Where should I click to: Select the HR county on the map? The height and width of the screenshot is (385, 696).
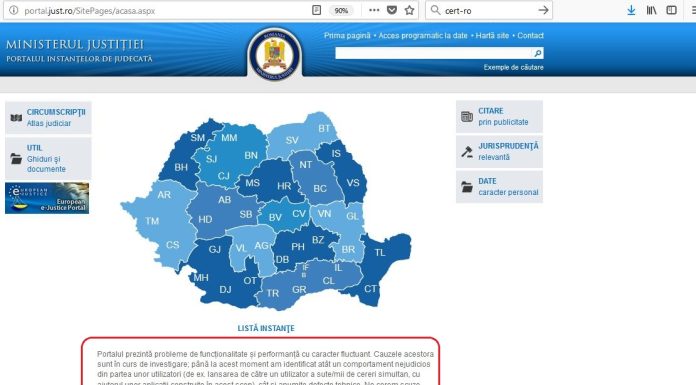click(x=284, y=187)
